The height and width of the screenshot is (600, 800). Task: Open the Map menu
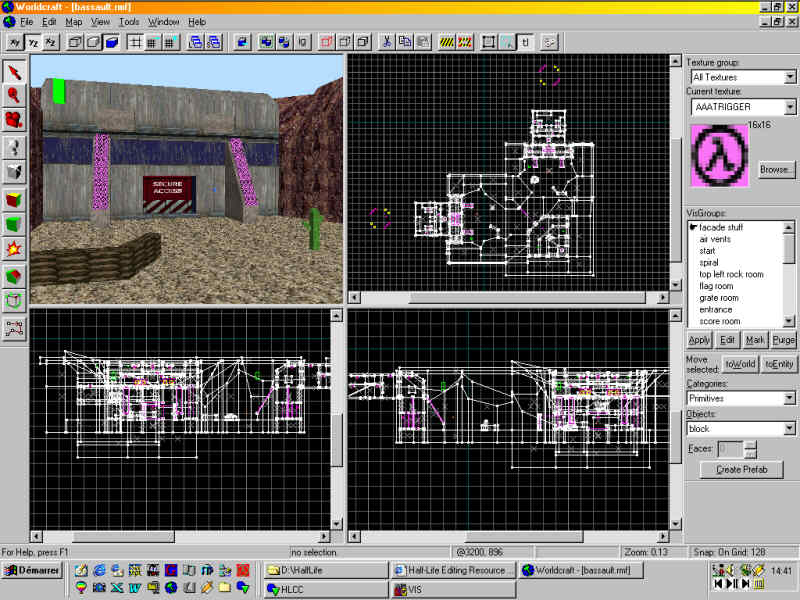74,21
